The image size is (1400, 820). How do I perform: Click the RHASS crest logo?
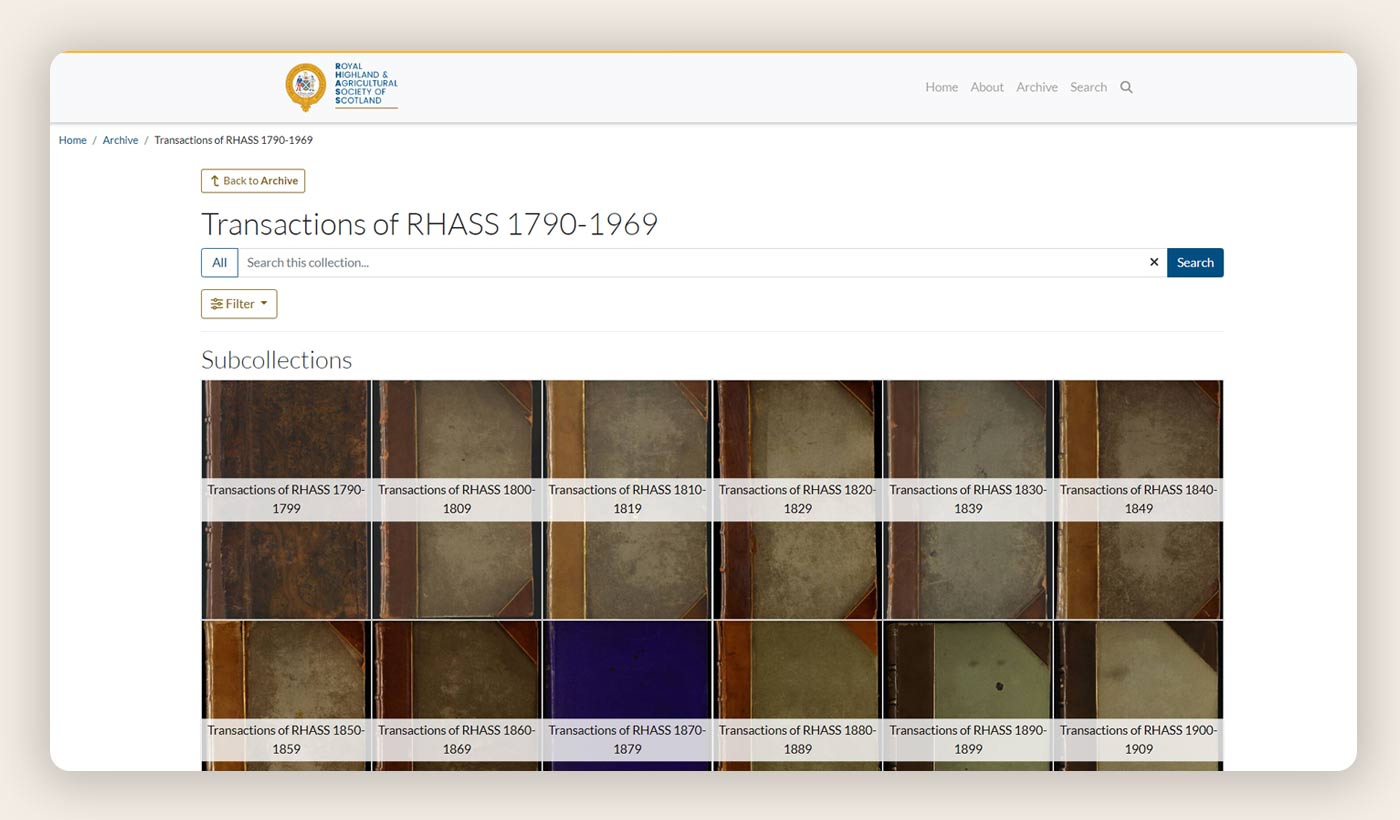tap(306, 87)
